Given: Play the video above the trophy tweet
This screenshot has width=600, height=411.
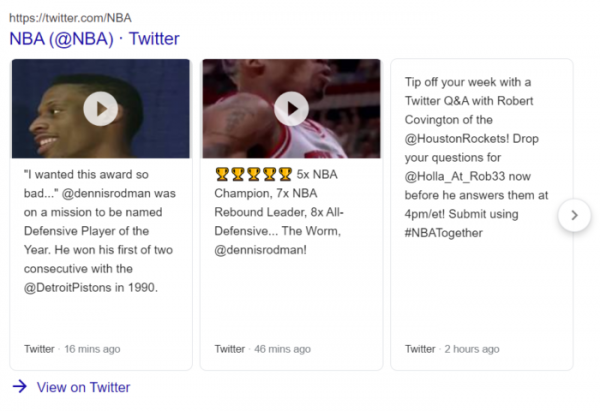Looking at the screenshot, I should tap(291, 108).
